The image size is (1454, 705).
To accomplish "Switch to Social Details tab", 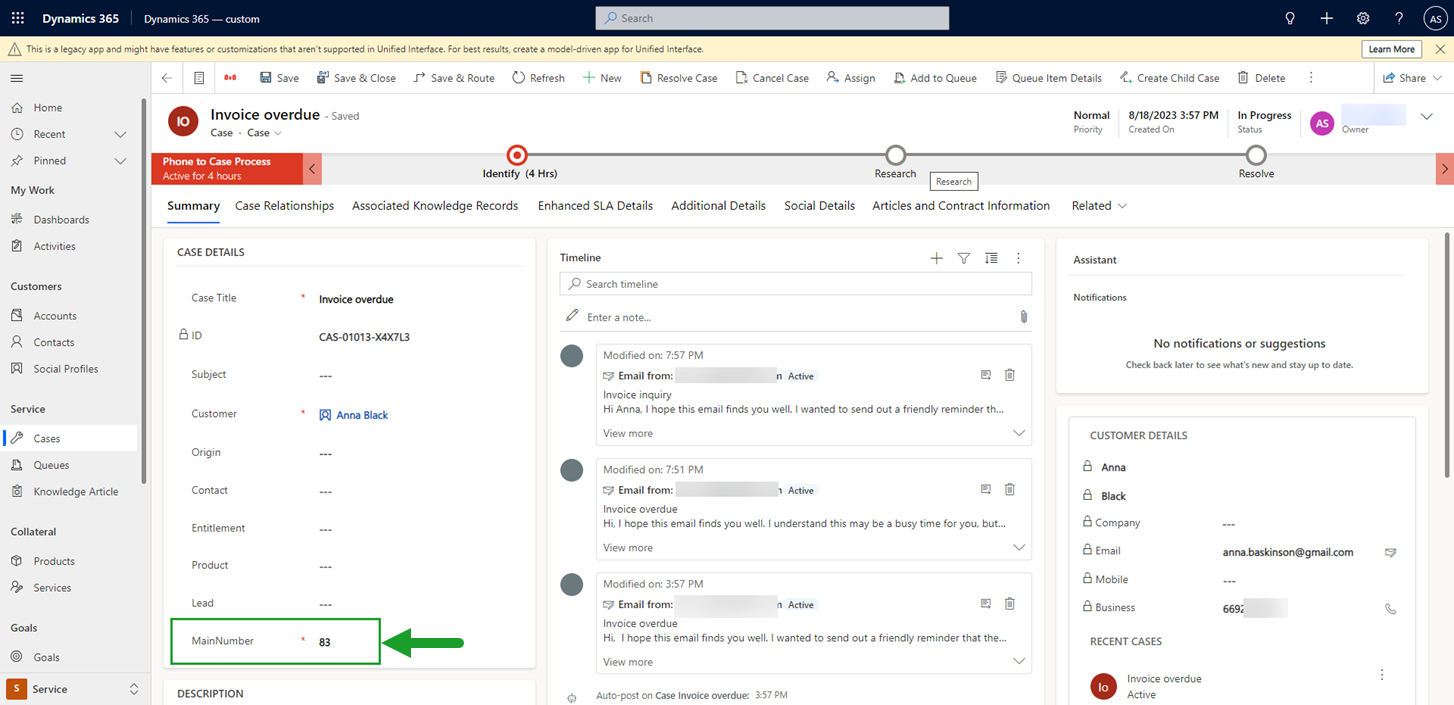I will point(819,206).
